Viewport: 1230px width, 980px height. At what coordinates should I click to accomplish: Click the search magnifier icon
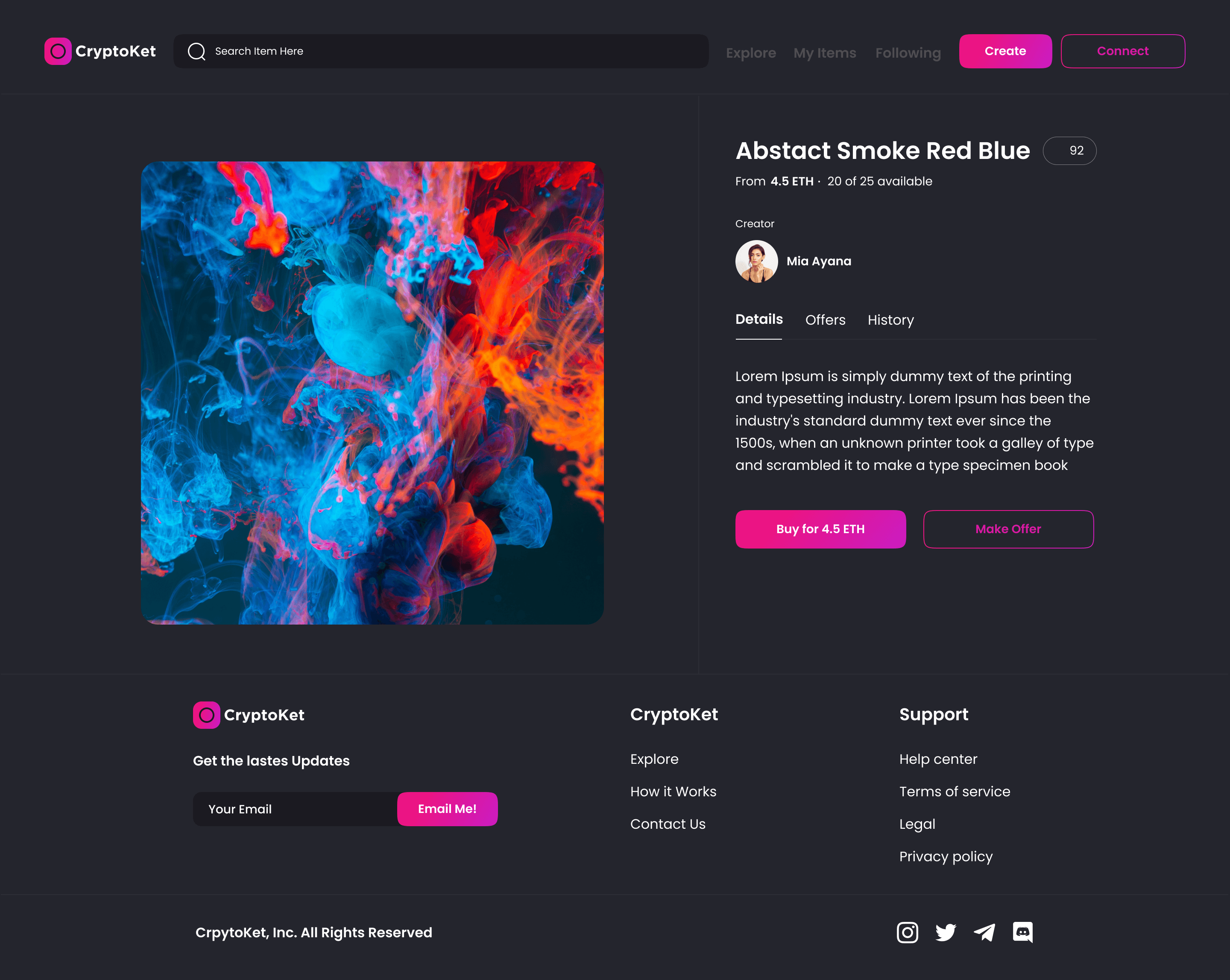pos(196,51)
